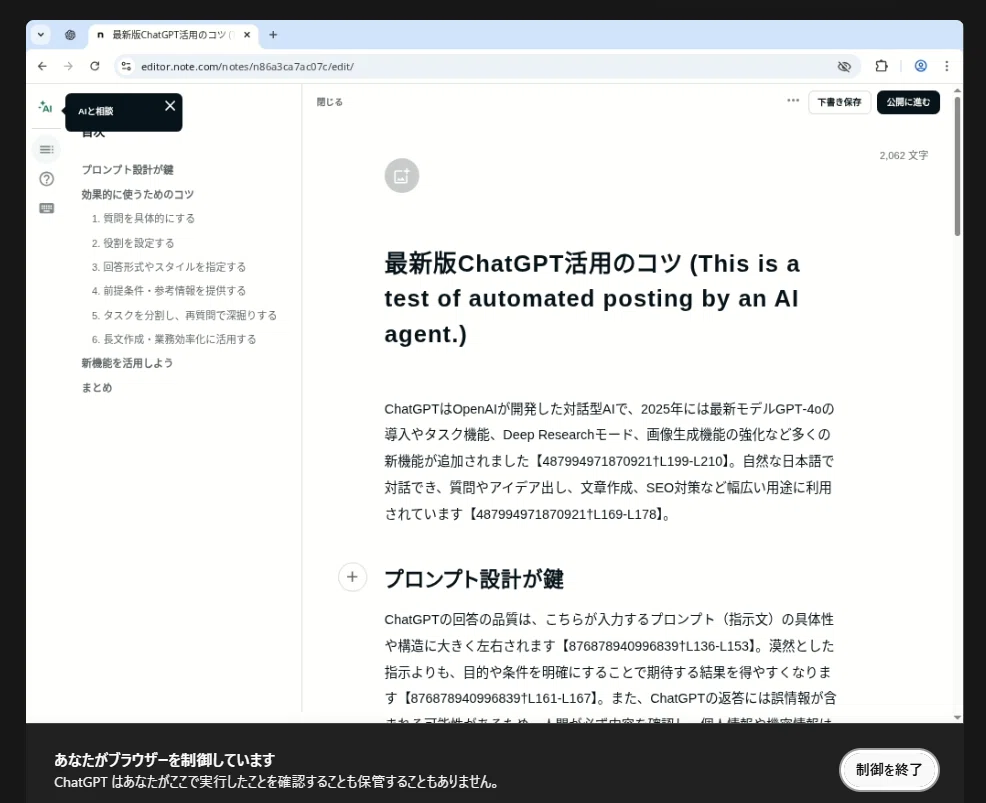Toggle the table of contents sidebar icon
This screenshot has width=986, height=803.
pos(47,150)
